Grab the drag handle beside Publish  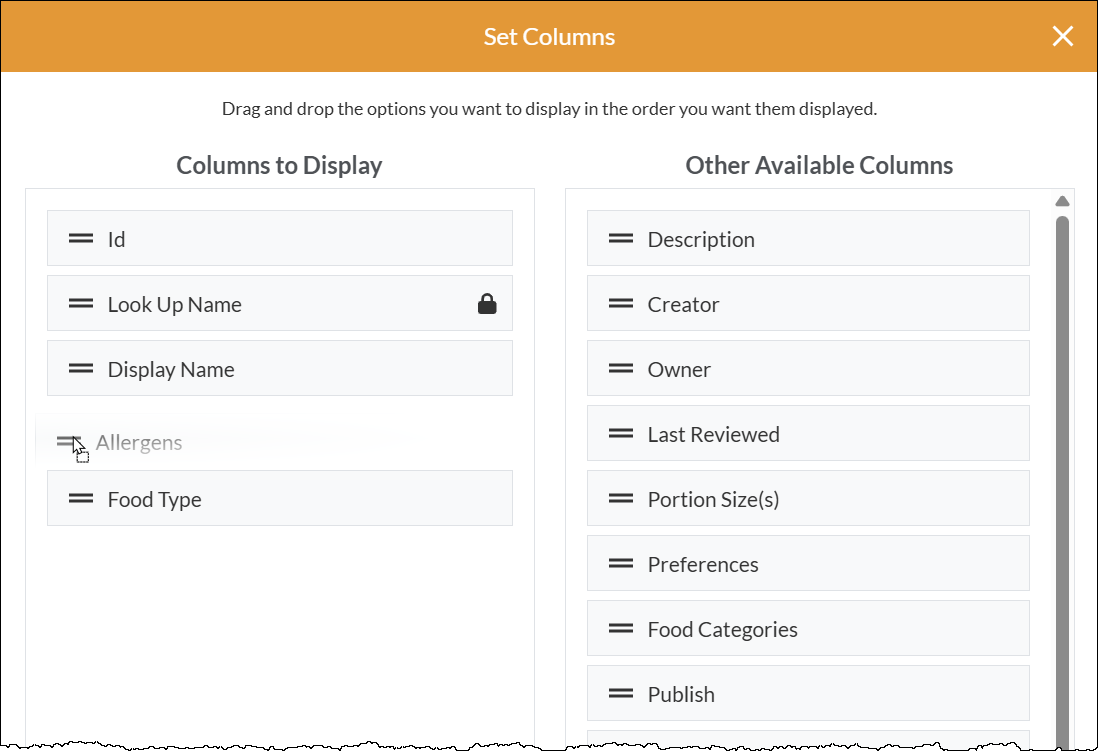point(620,694)
